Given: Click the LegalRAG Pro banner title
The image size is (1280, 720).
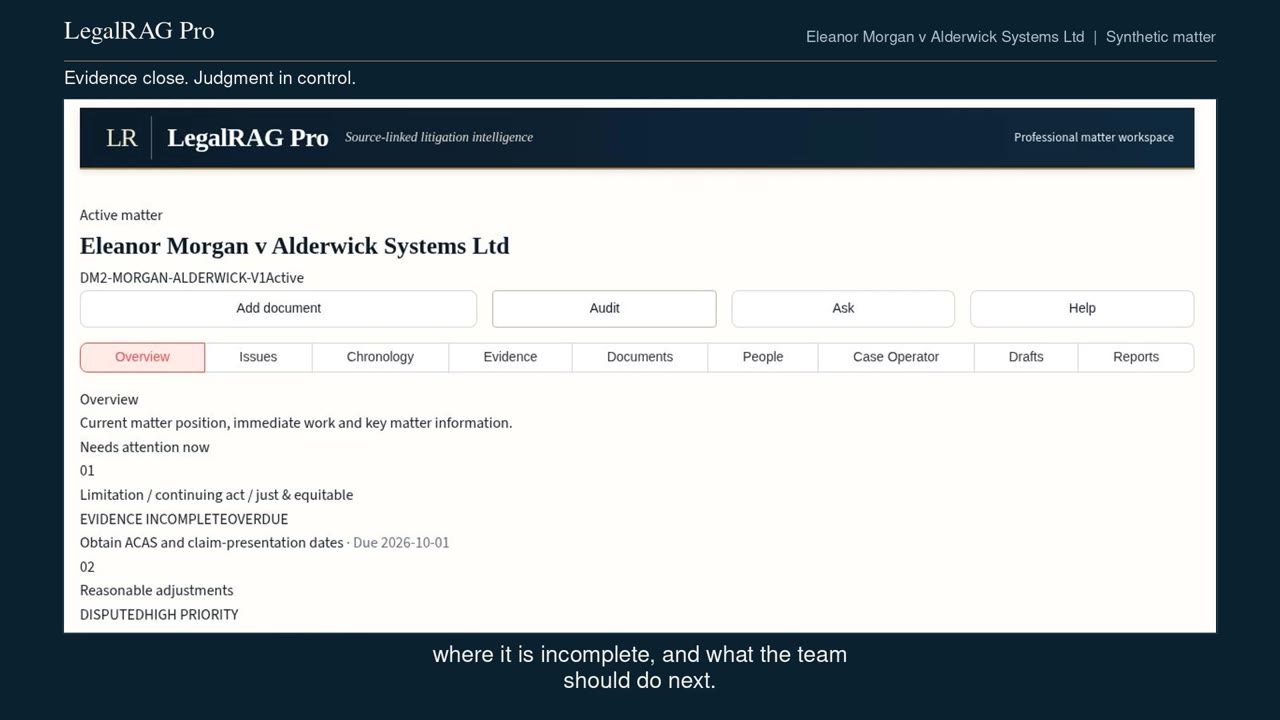Looking at the screenshot, I should tap(247, 138).
